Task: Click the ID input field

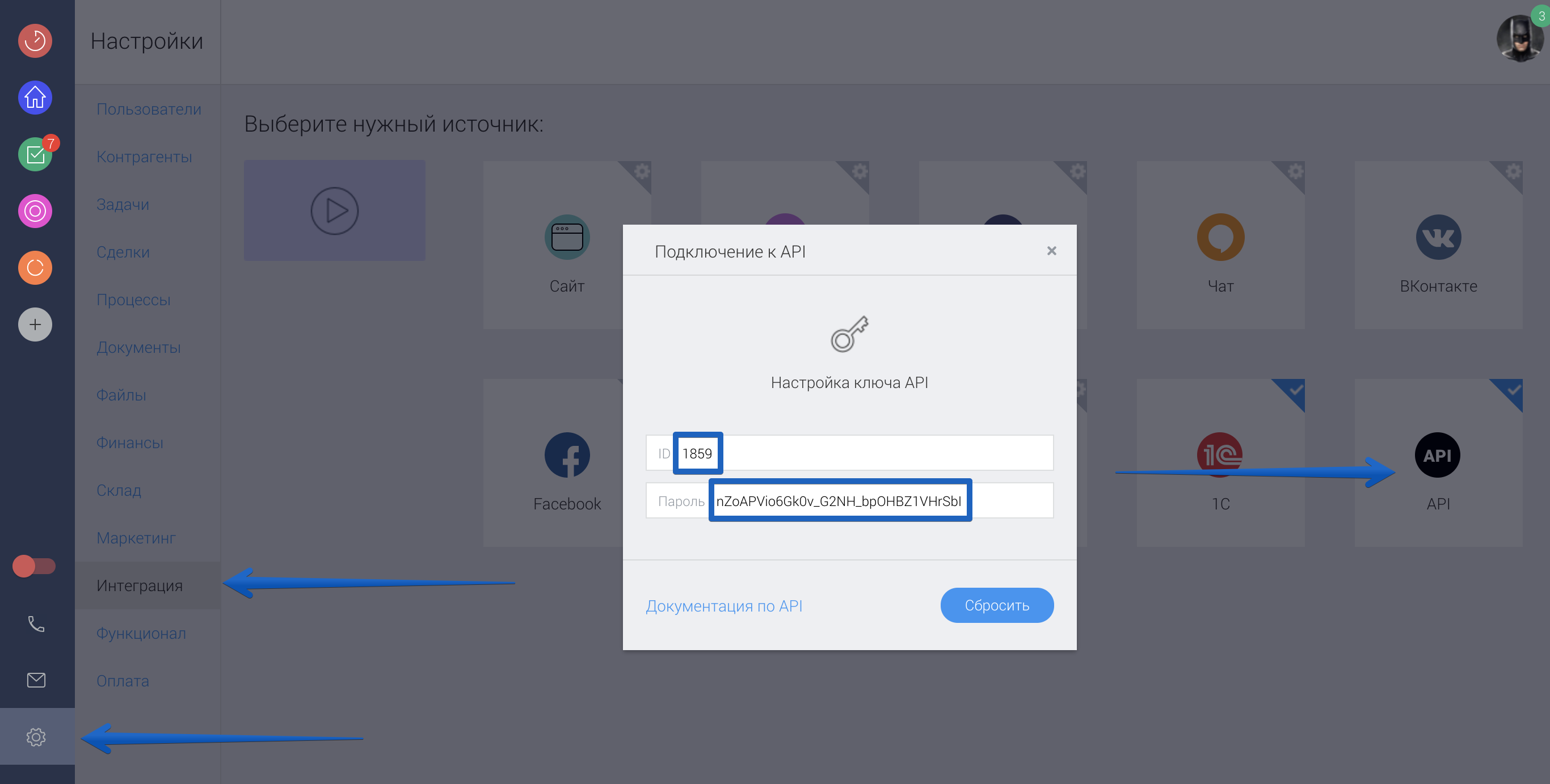Action: point(849,453)
